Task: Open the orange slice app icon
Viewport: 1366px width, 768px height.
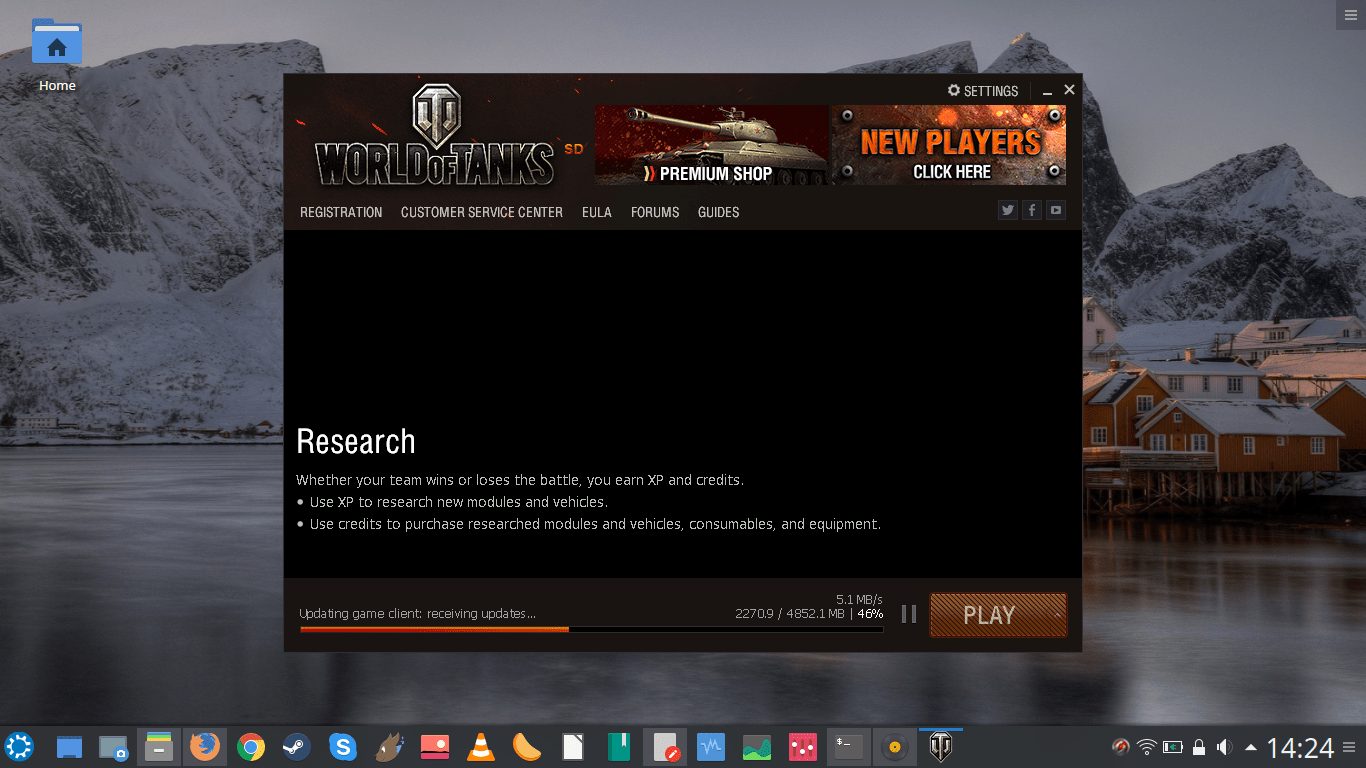Action: pos(527,747)
